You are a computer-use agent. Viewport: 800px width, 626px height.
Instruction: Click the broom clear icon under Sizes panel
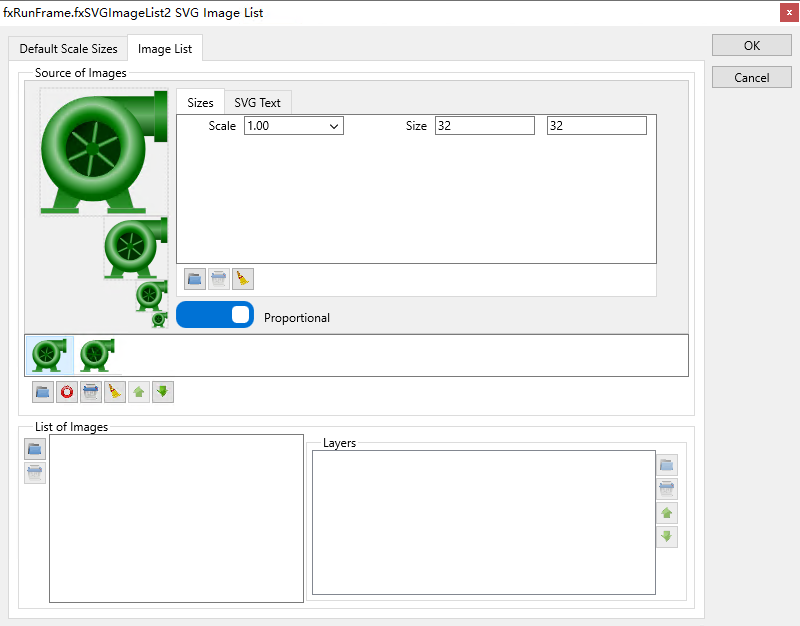point(242,279)
